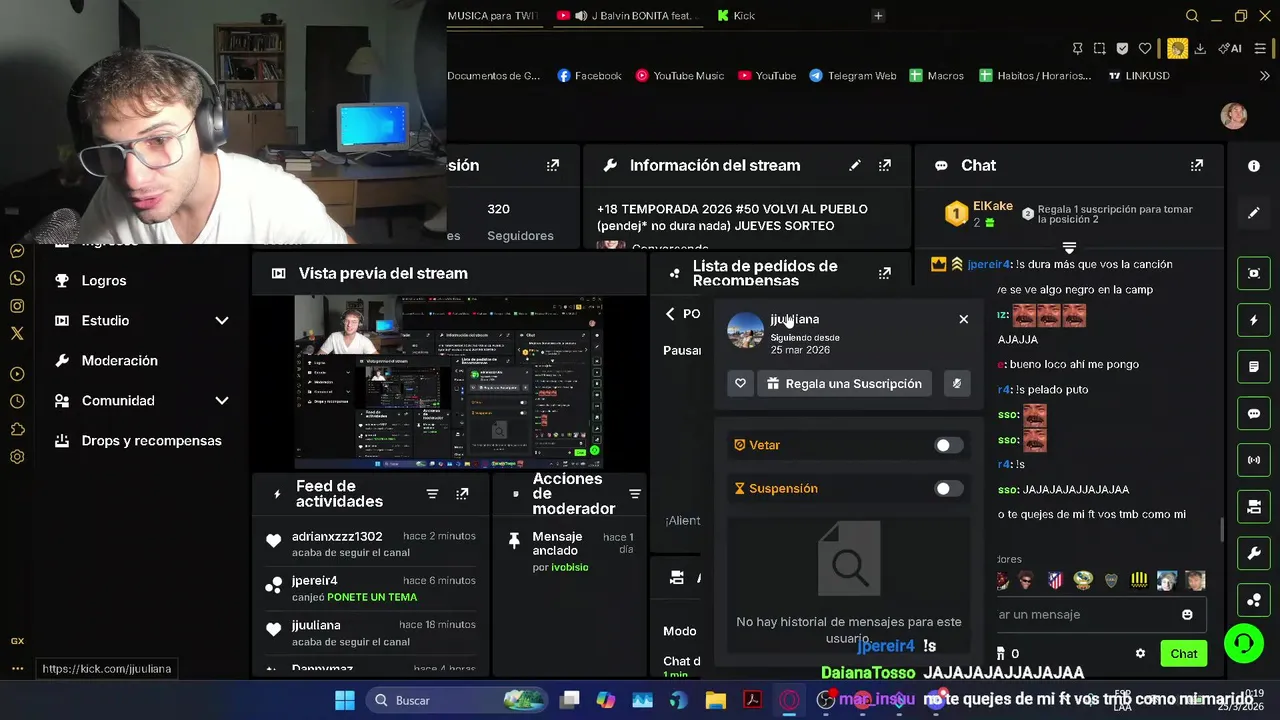Open WhatsApp in the Opera sidebar
This screenshot has height=720, width=1280.
click(x=17, y=278)
